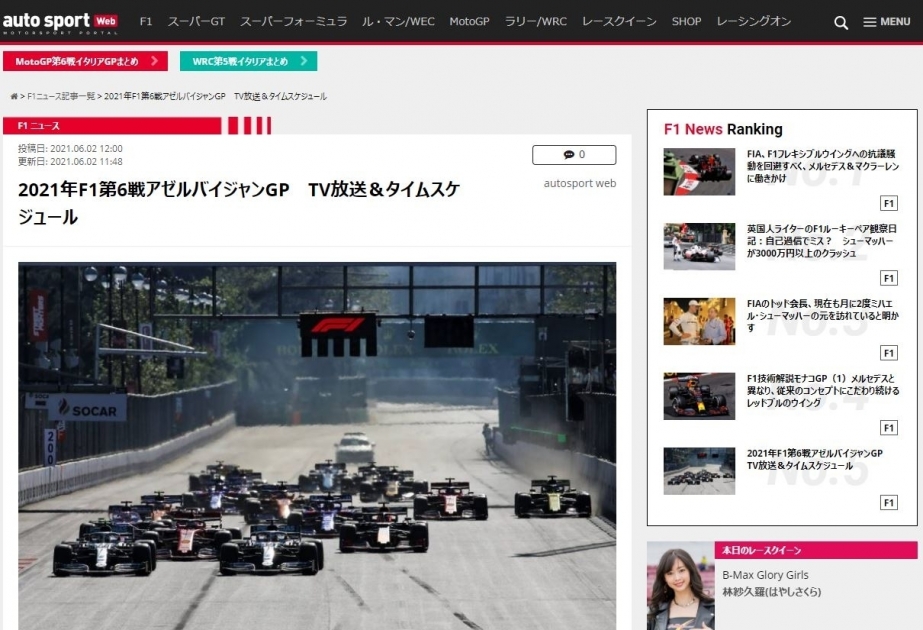923x630 pixels.
Task: Click the F1 tag under Monaco GP technical article
Action: click(x=888, y=428)
